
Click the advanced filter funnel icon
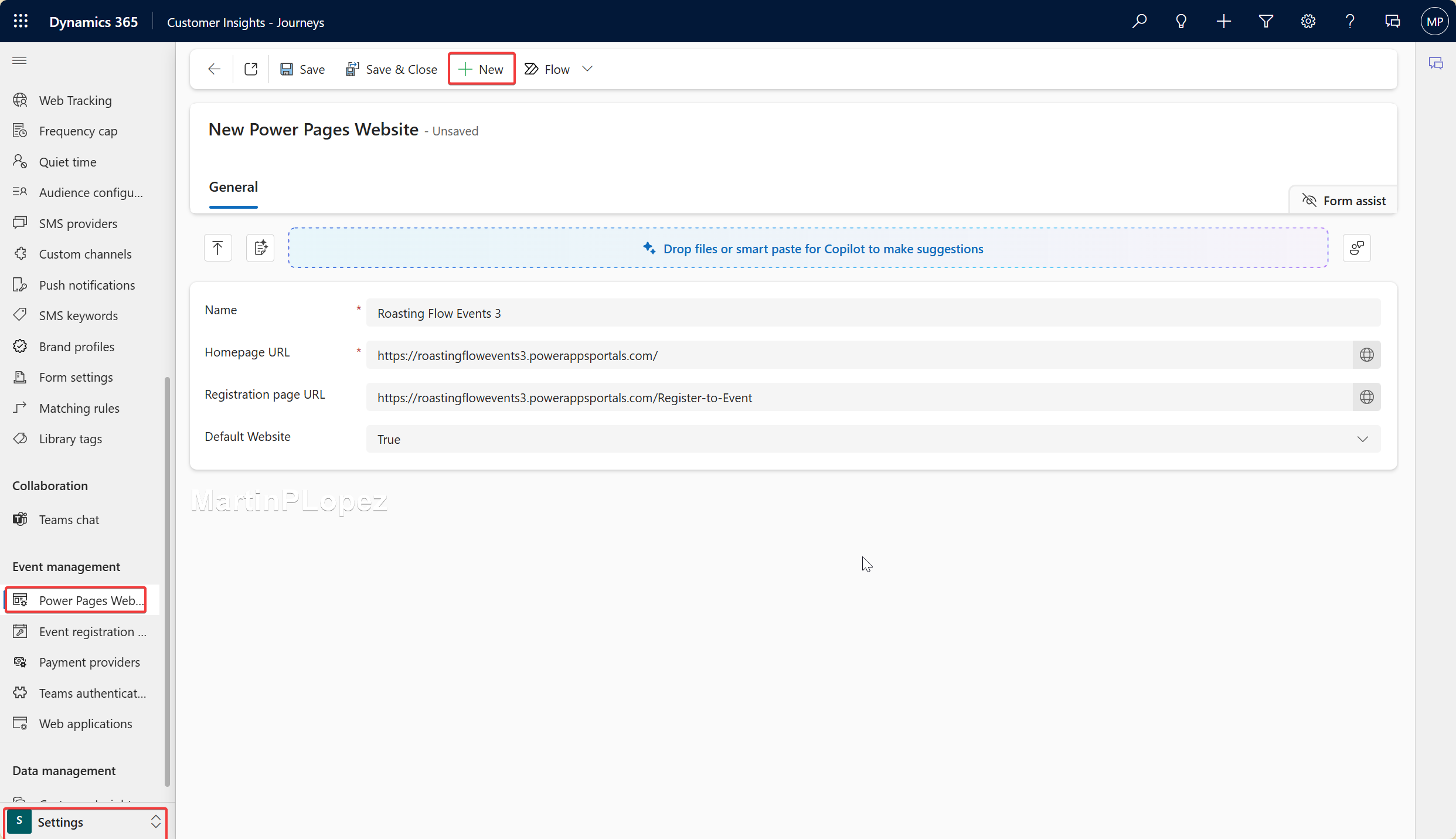click(x=1266, y=22)
